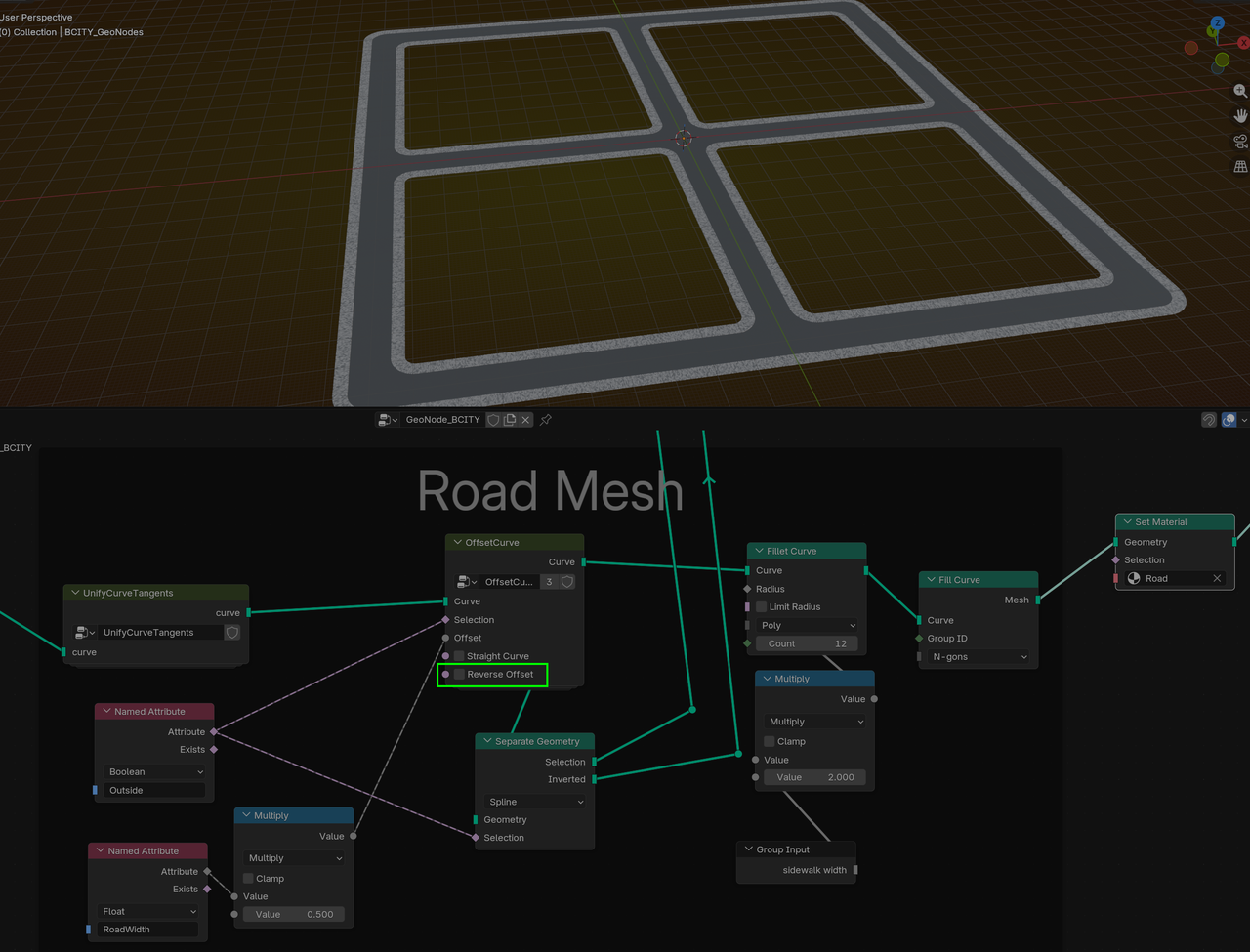Click the OffsetCu... node group name field
The image size is (1250, 952).
pos(510,582)
